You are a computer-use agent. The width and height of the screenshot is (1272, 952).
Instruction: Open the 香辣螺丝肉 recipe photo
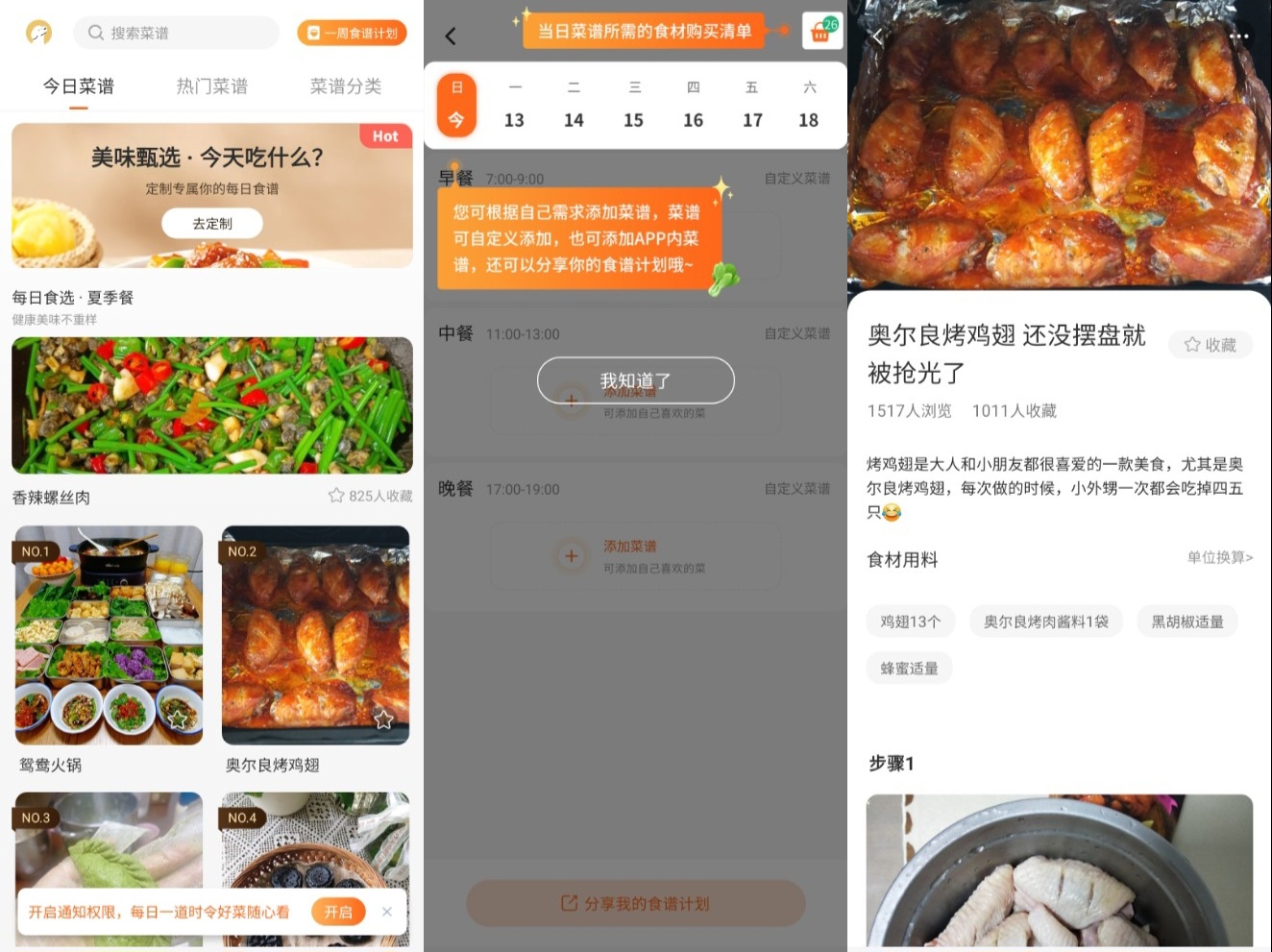(x=212, y=404)
